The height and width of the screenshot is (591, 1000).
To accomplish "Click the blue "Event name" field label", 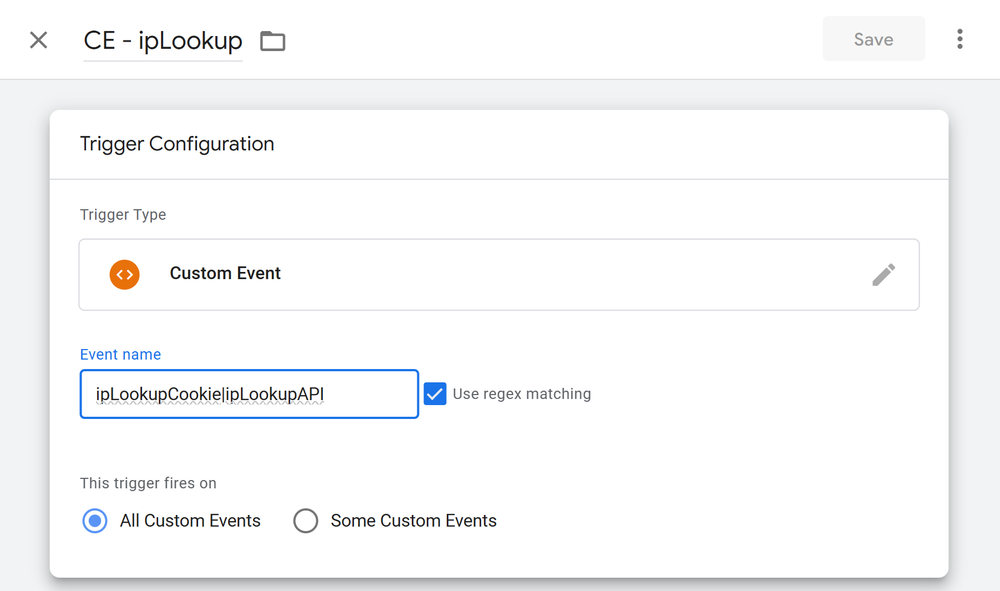I will point(120,354).
